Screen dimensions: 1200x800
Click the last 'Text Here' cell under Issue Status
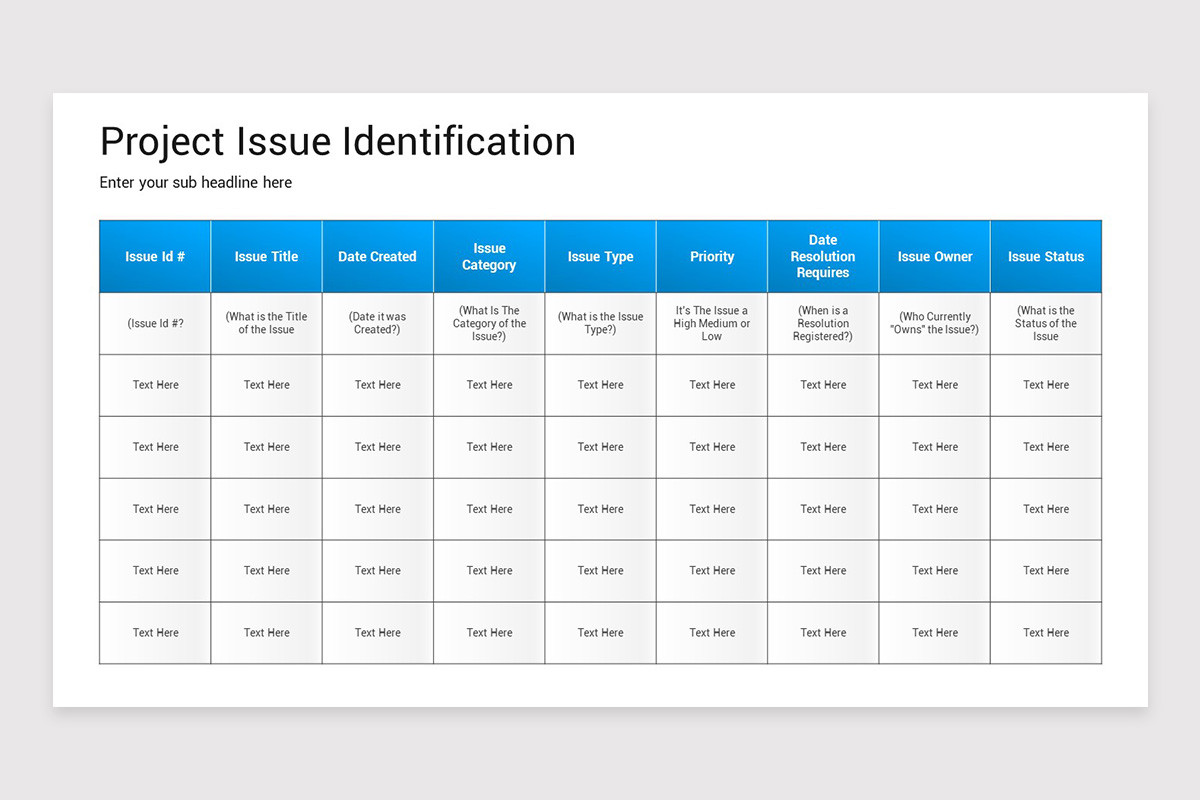tap(1046, 632)
